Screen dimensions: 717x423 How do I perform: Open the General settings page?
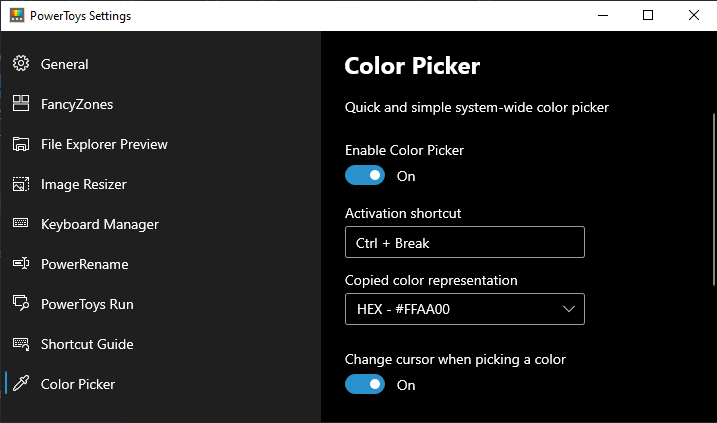click(160, 64)
